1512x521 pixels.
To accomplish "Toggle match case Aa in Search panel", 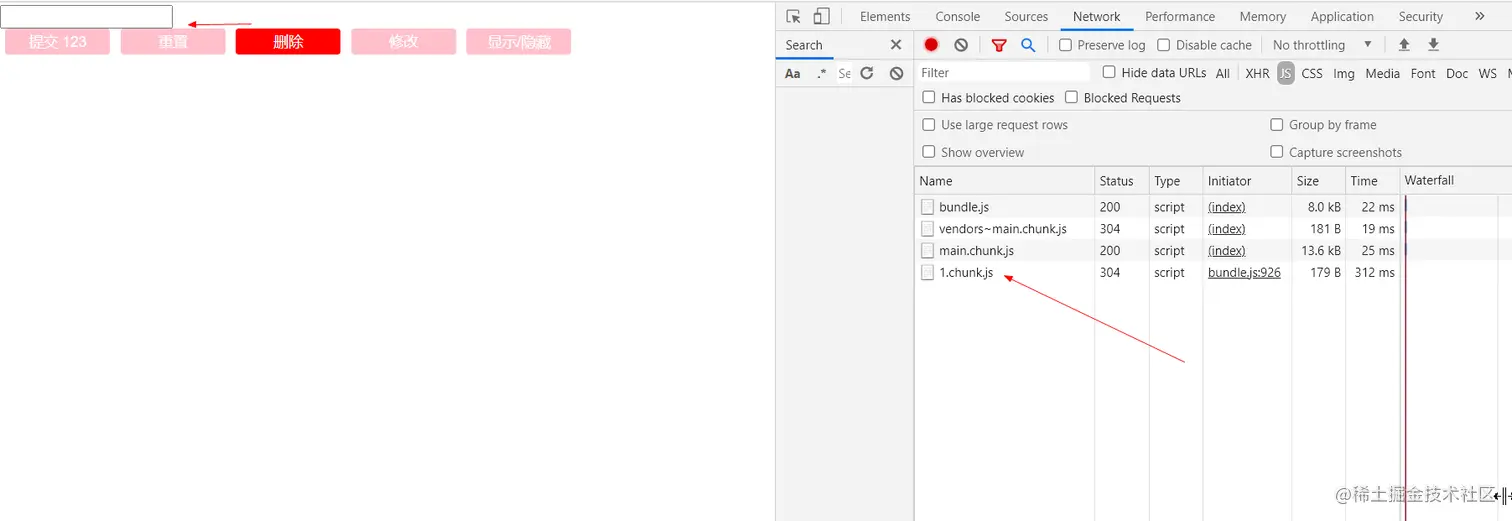I will pyautogui.click(x=792, y=73).
